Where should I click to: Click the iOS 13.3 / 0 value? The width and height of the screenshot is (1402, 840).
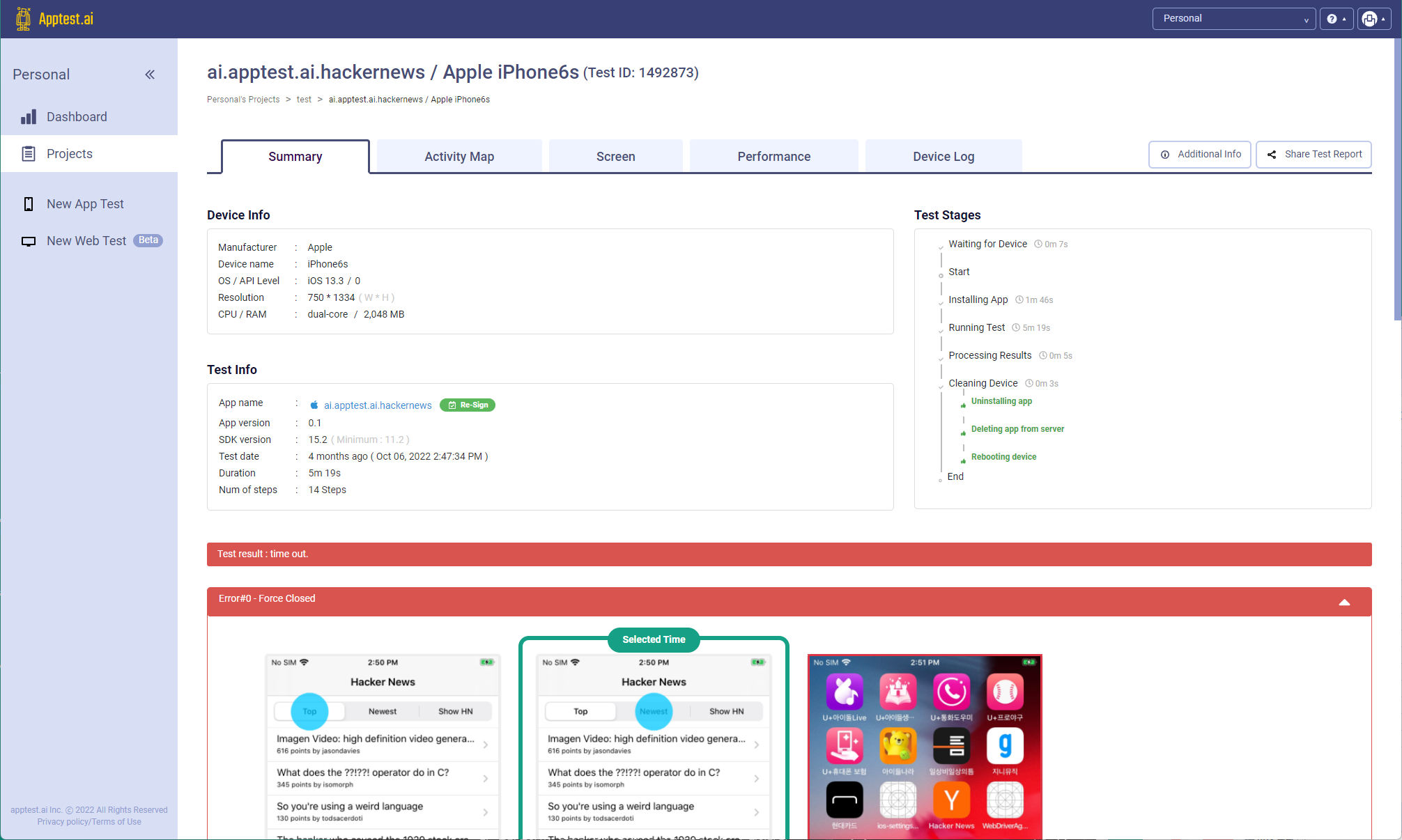(334, 281)
